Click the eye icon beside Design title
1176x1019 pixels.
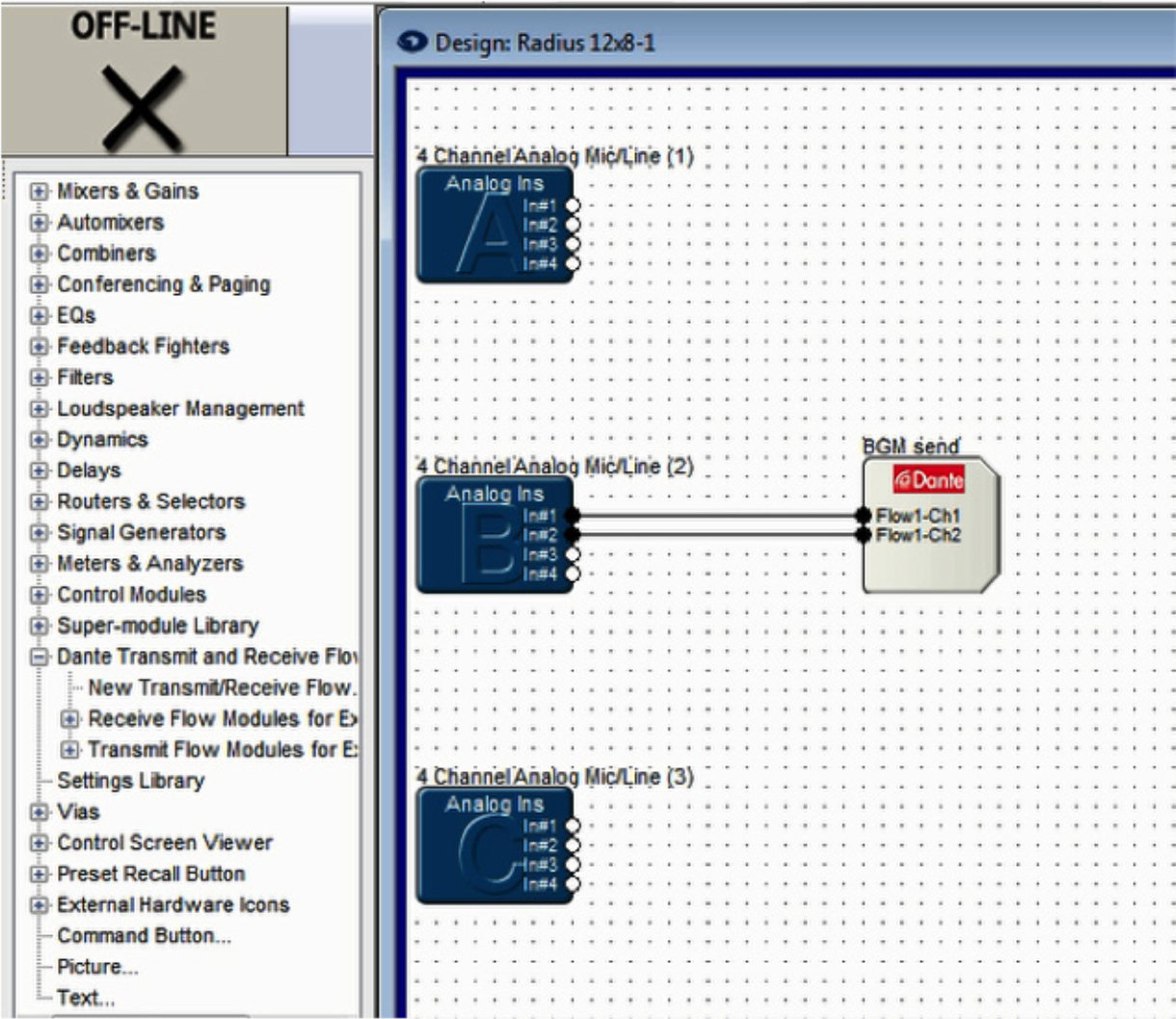(x=412, y=42)
